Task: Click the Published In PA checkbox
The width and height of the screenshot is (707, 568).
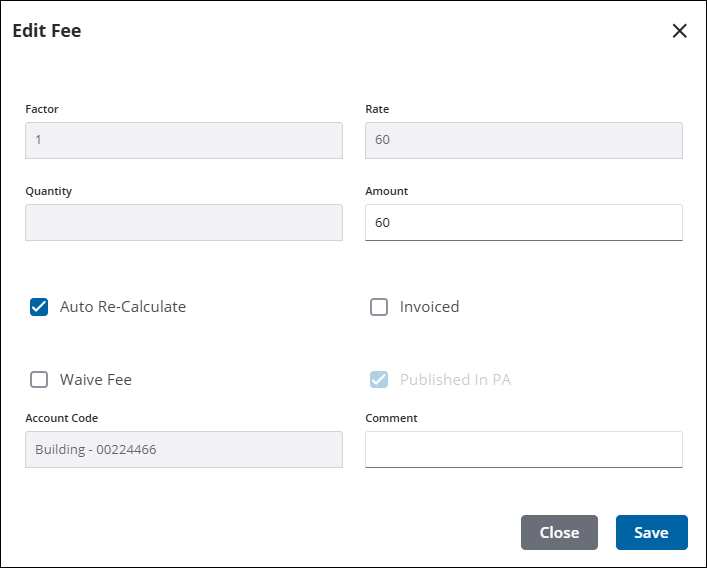Action: (x=379, y=380)
